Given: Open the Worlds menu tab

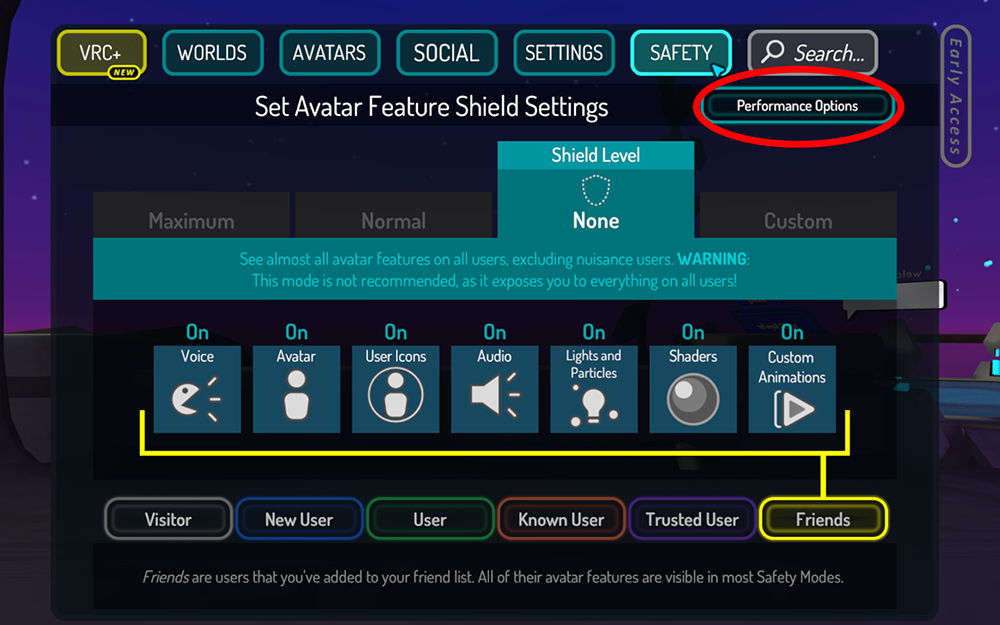Looking at the screenshot, I should tap(212, 53).
